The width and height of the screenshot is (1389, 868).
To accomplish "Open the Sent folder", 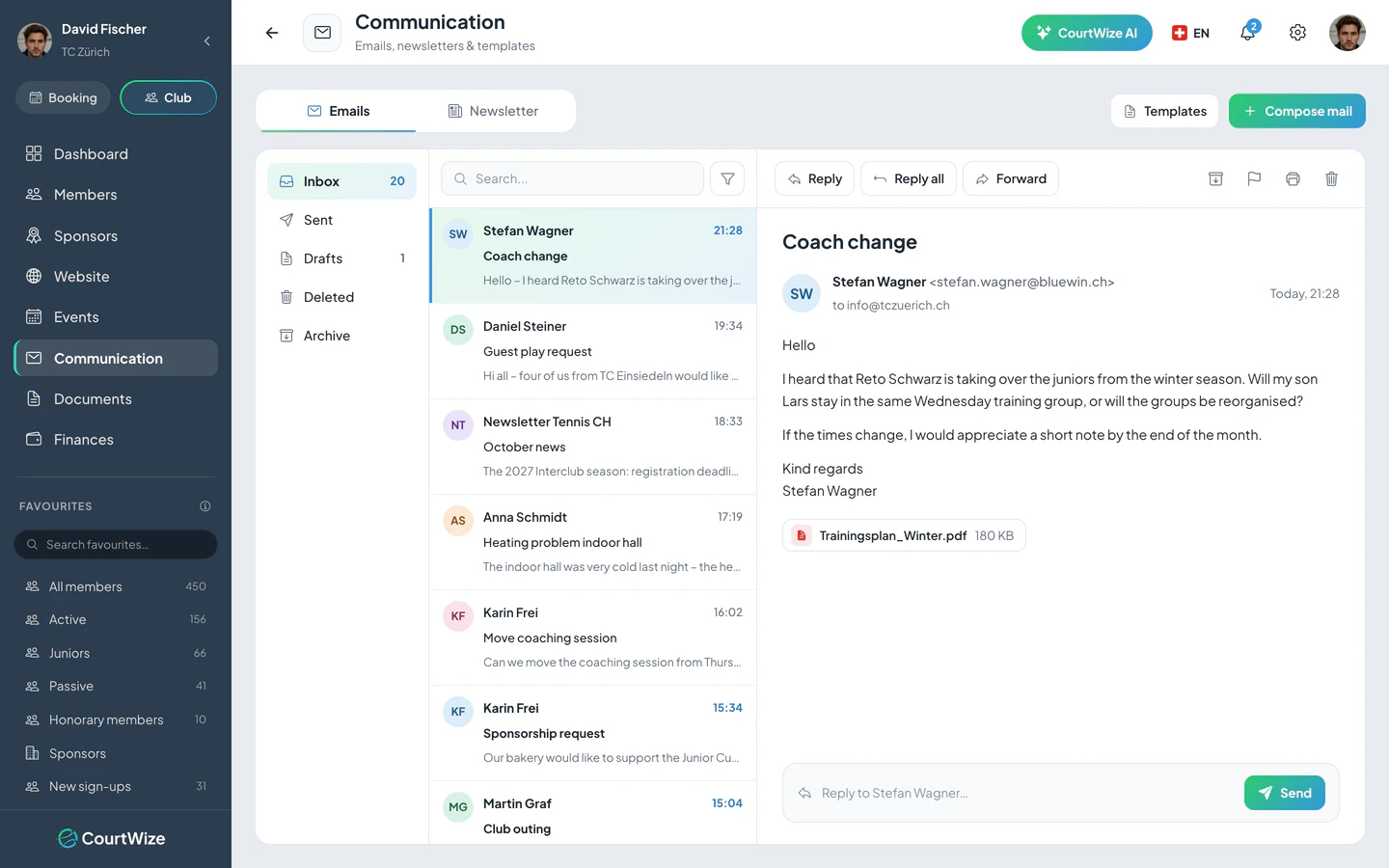I will (x=341, y=220).
